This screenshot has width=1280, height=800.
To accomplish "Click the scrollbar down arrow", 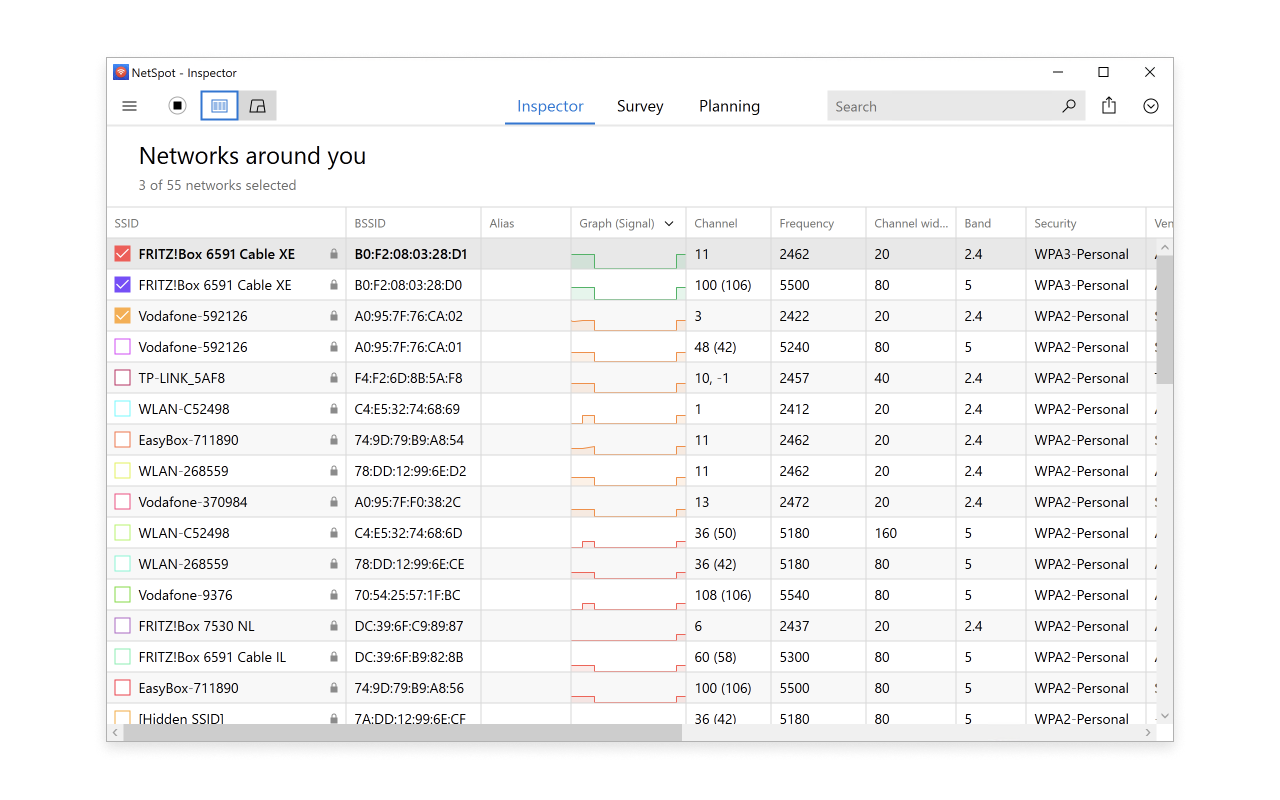I will click(1164, 716).
